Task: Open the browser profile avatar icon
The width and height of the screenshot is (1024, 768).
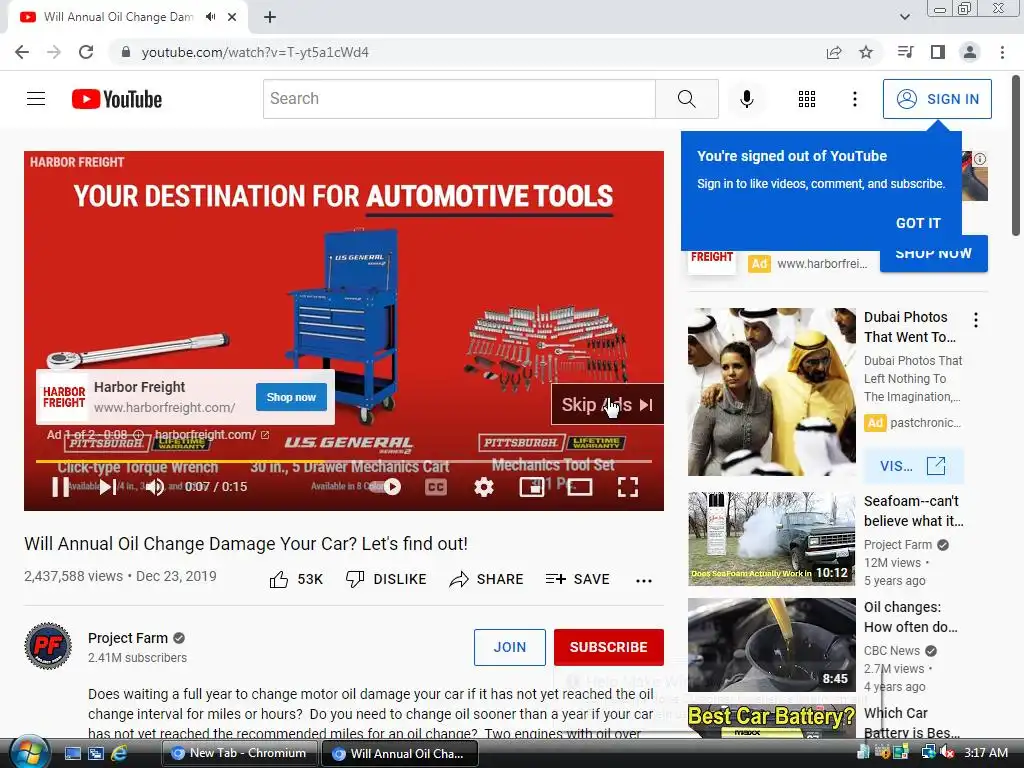Action: [970, 52]
